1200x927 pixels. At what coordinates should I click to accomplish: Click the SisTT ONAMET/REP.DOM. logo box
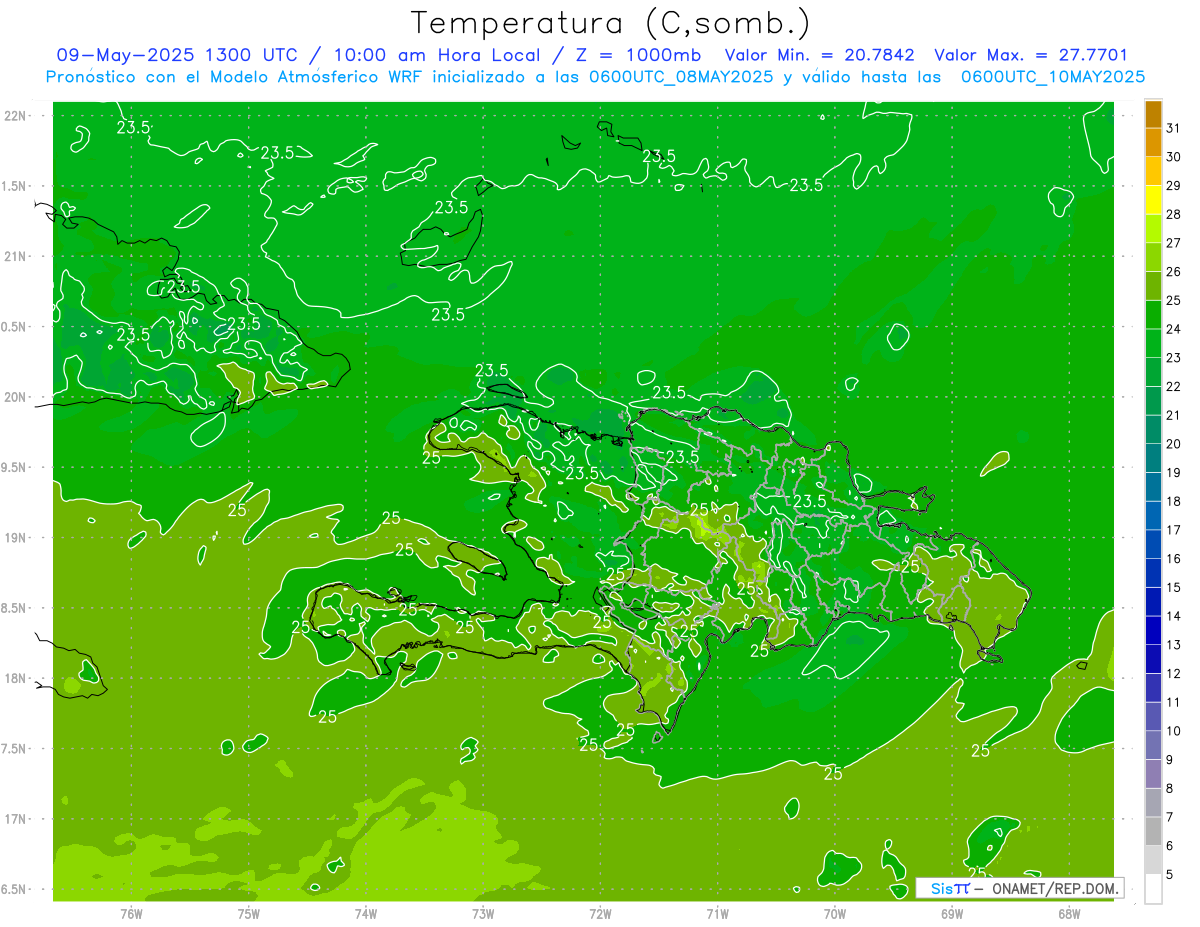[1019, 888]
